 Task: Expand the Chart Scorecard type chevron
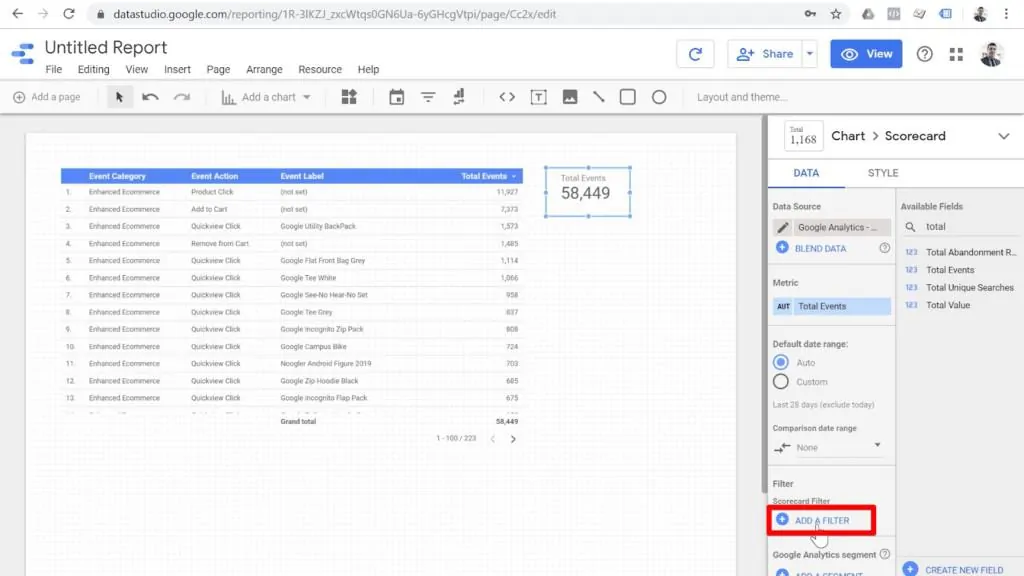tap(1004, 135)
